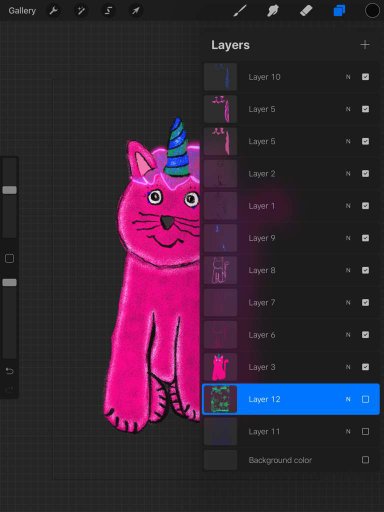This screenshot has width=384, height=512.
Task: Hide Layer 10 visibility checkbox
Action: coord(365,77)
